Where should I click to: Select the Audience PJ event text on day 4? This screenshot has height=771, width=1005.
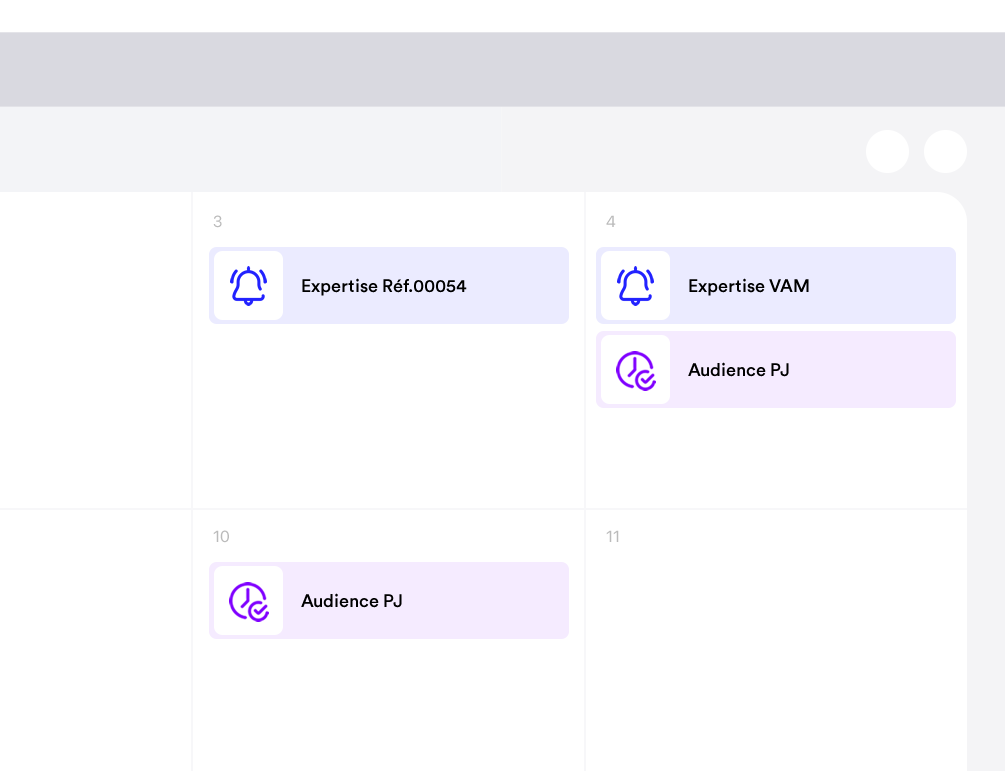738,370
